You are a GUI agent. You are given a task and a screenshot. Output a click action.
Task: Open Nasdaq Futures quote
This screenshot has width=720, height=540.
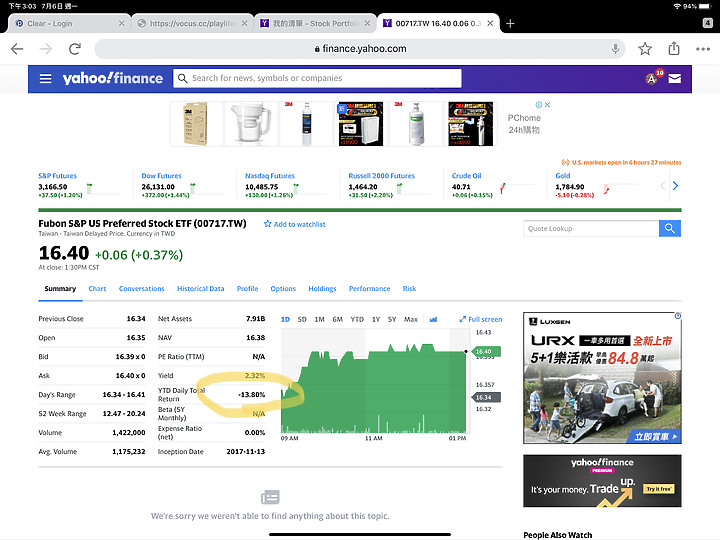click(x=270, y=176)
